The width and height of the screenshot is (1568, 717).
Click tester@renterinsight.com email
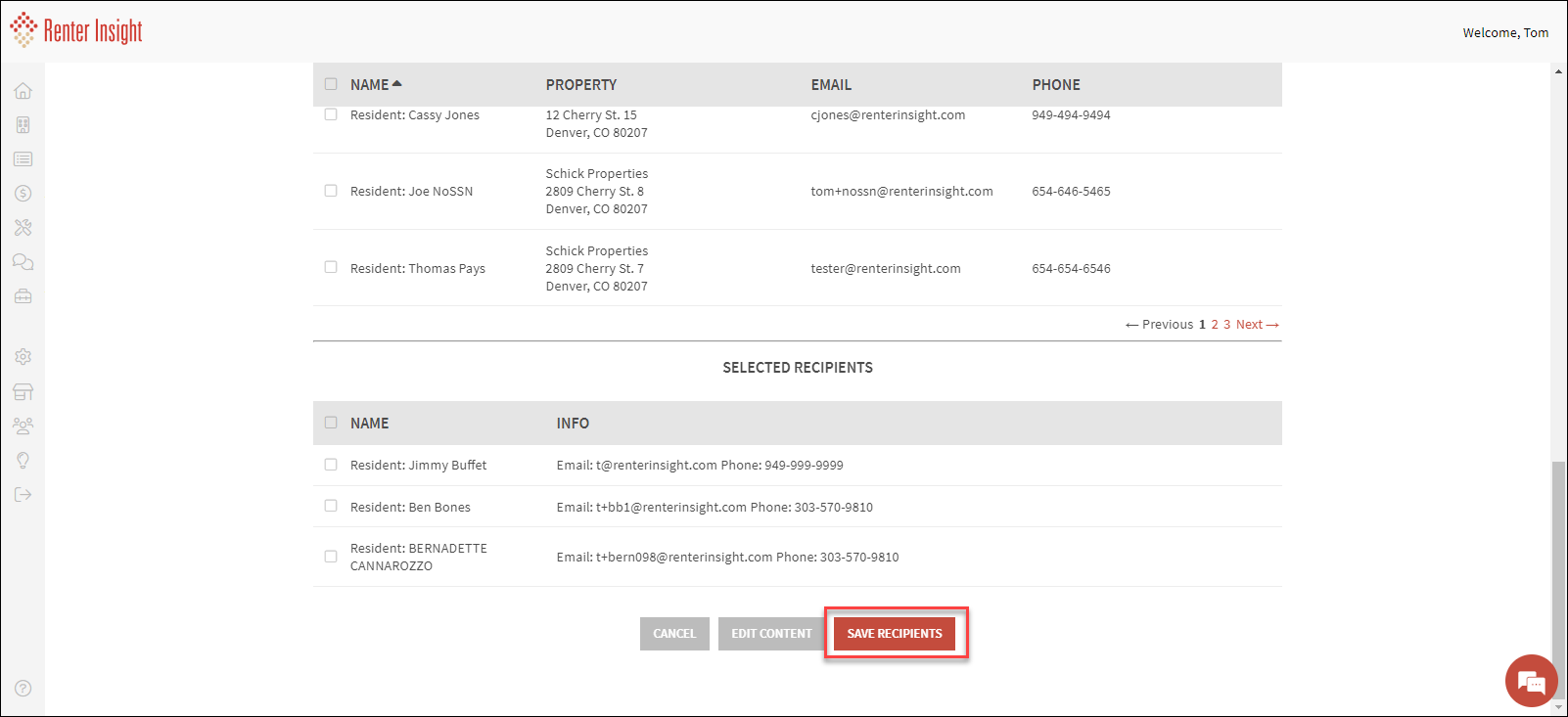[886, 269]
